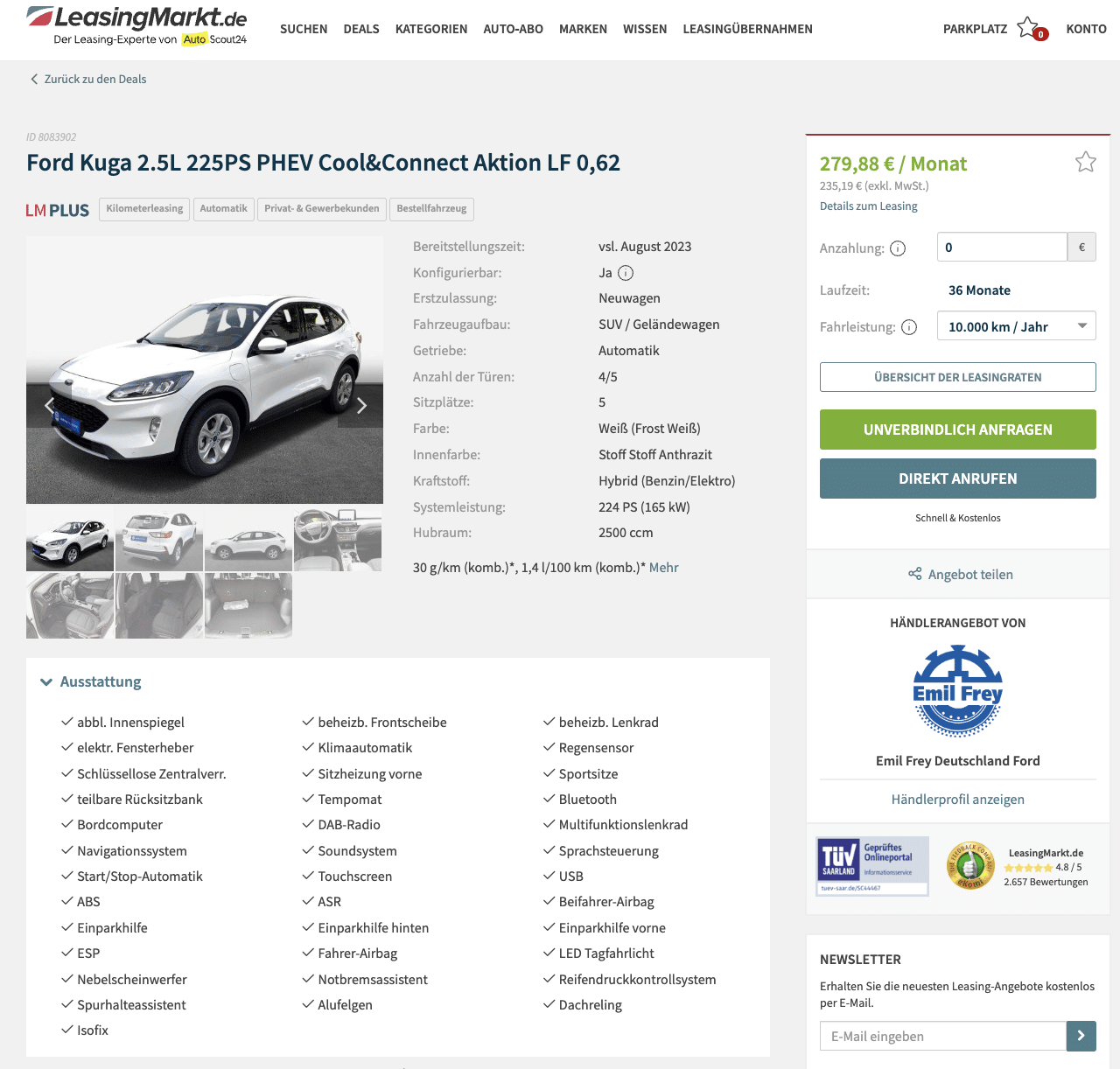
Task: Click the PARKPLATZ header label
Action: pyautogui.click(x=975, y=29)
